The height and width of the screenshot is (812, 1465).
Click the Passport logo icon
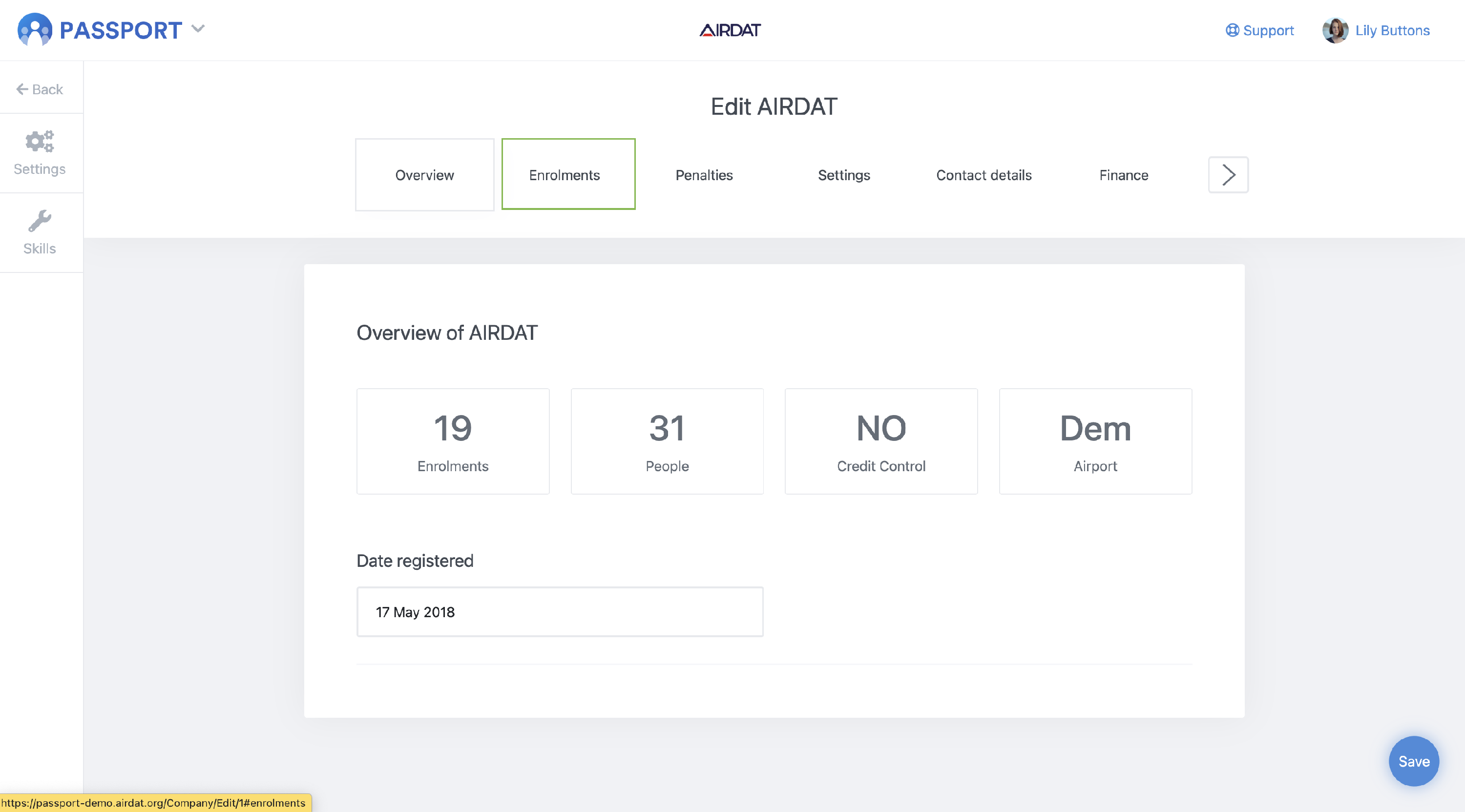coord(35,30)
